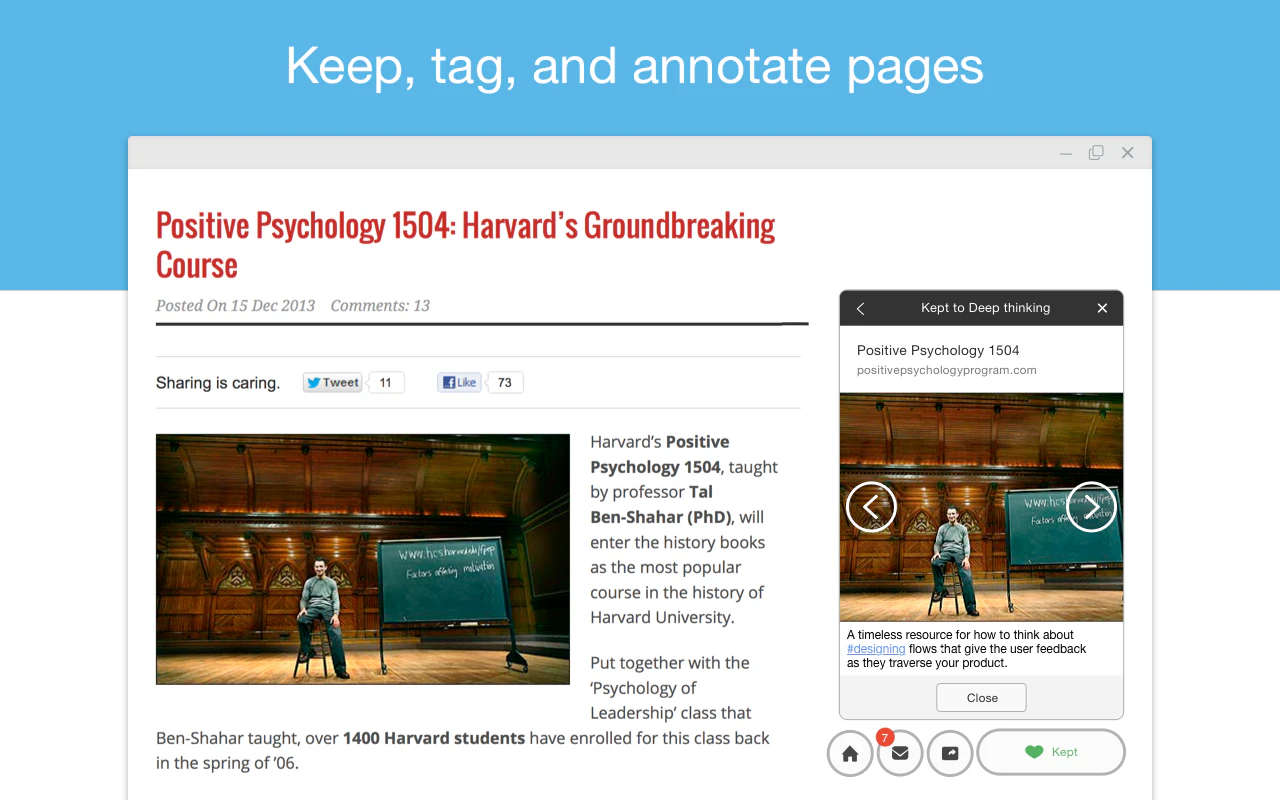Click the tweet count 11 bubble

[386, 382]
